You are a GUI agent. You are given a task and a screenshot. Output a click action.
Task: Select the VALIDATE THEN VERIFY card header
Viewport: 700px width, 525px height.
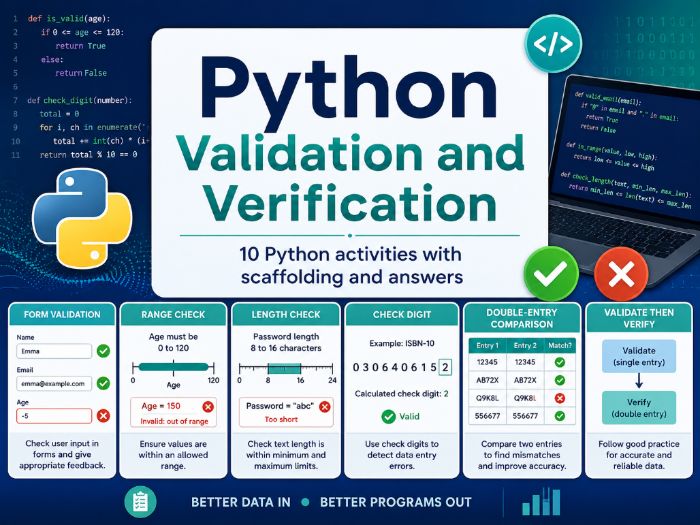pos(639,318)
